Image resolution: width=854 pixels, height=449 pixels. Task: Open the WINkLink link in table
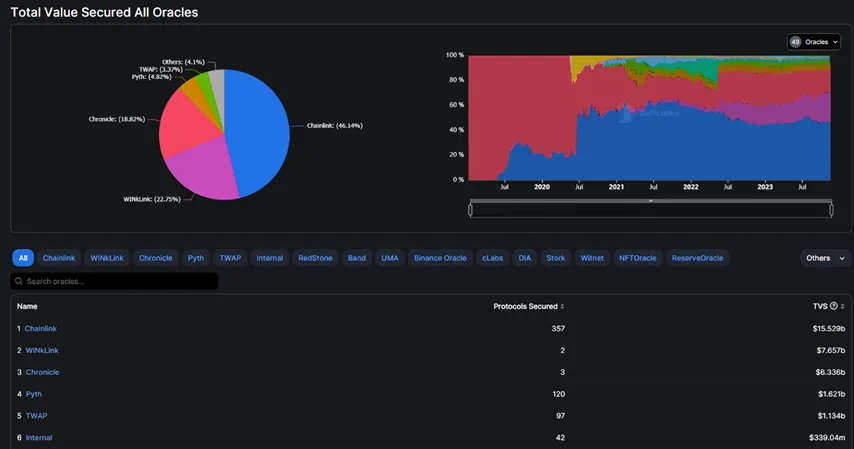pos(42,350)
